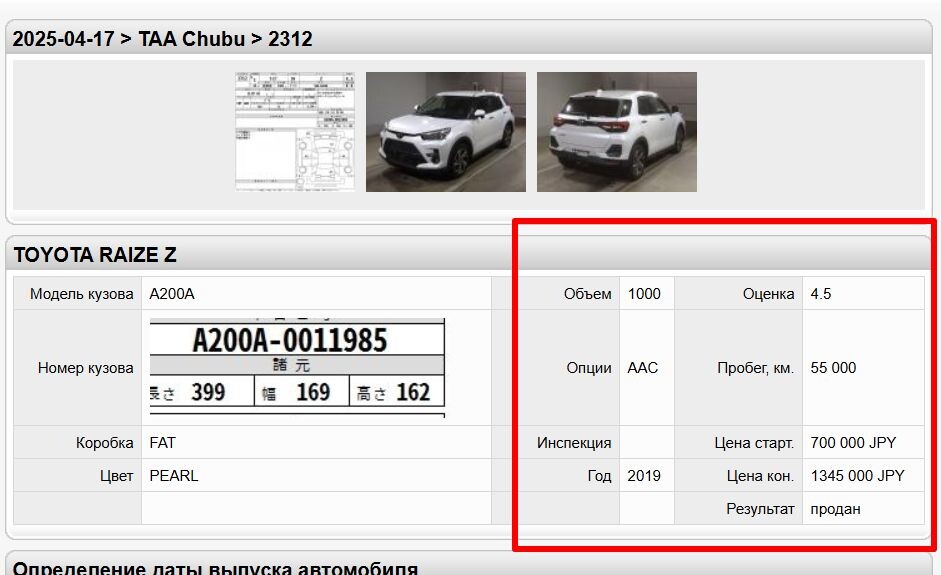The image size is (941, 575).
Task: Select the body model value 'A200A'
Action: click(x=172, y=294)
